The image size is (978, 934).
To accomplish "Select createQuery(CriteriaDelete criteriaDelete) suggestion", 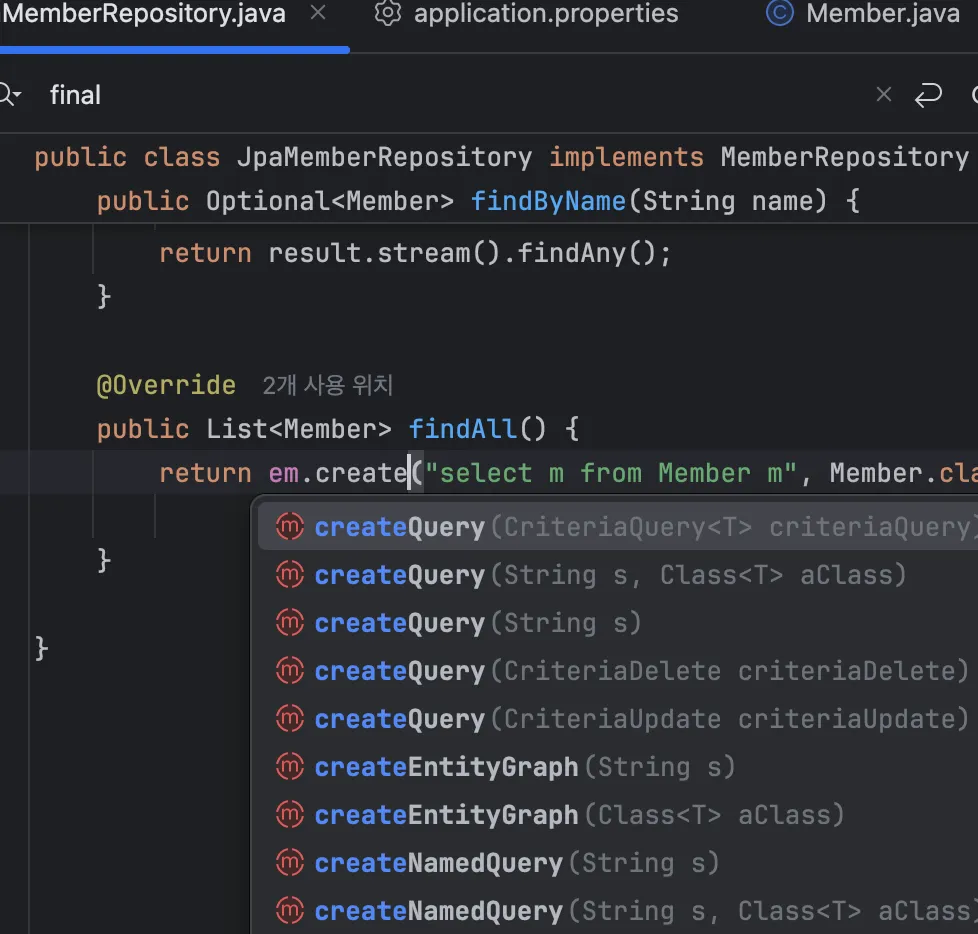I will 618,671.
